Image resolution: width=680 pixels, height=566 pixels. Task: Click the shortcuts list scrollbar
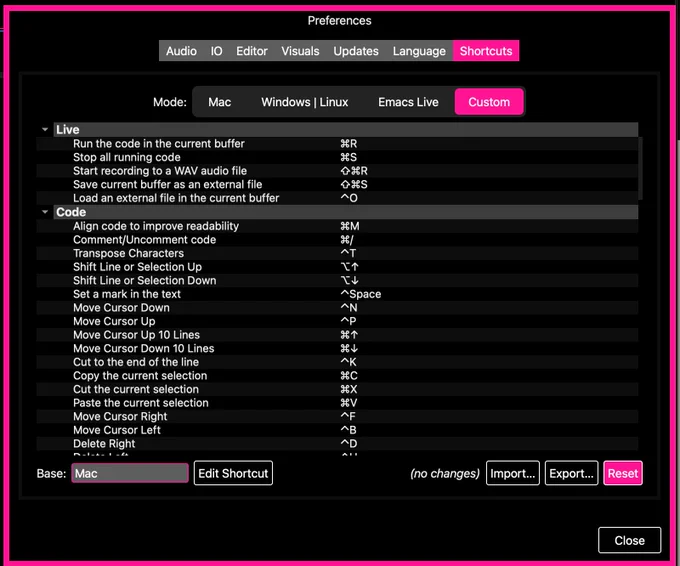[640, 169]
